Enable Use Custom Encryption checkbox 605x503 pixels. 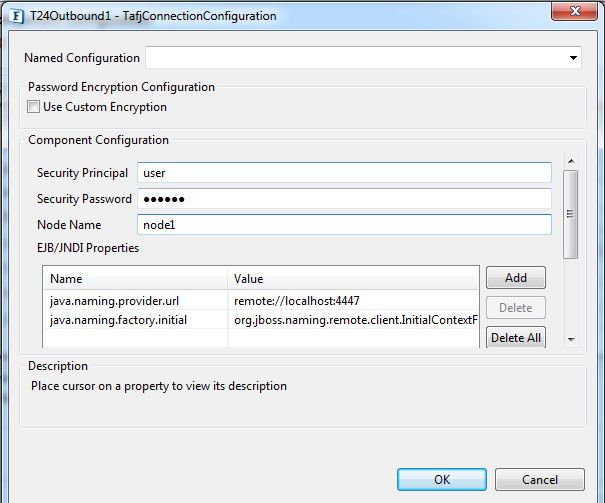click(34, 107)
